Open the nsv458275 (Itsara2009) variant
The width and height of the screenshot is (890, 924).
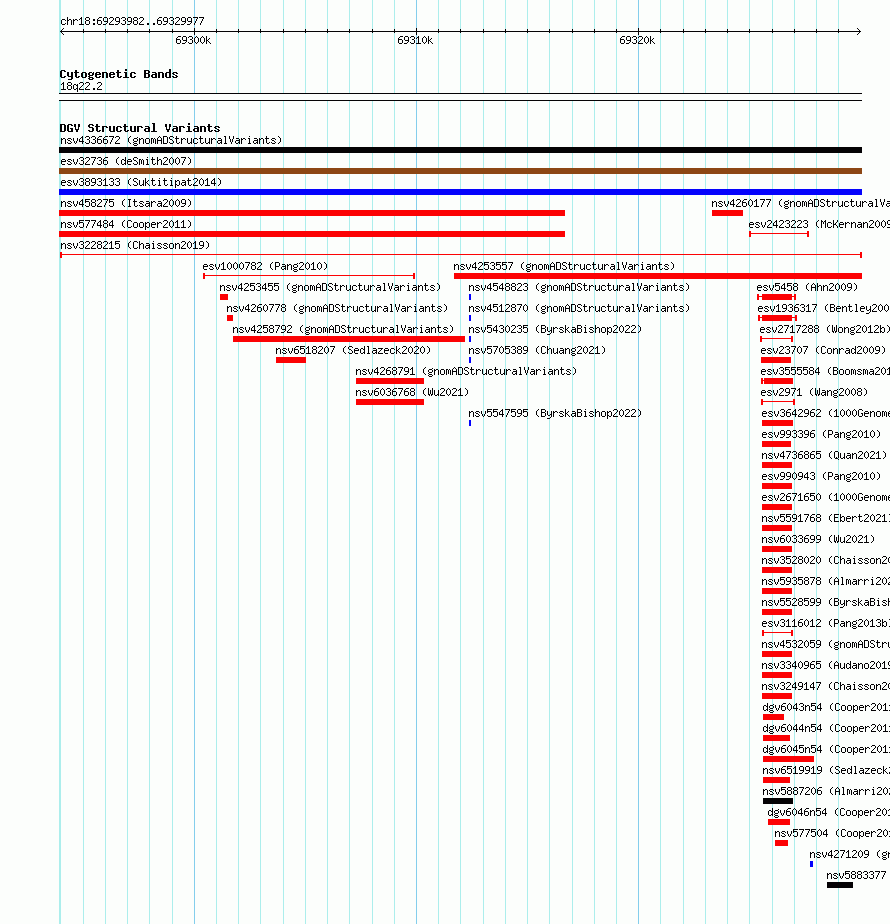[126, 203]
